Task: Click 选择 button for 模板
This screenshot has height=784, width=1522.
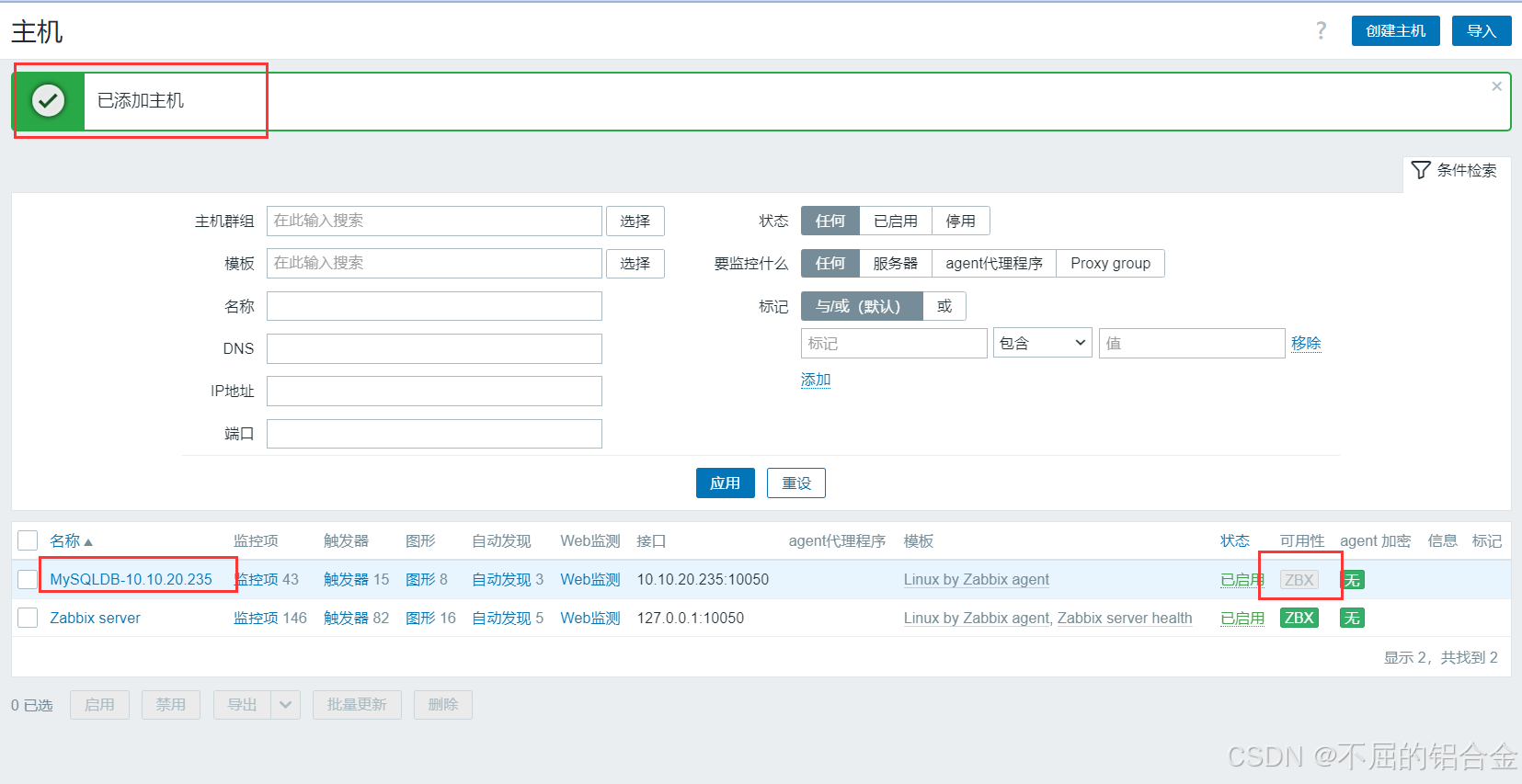Action: pyautogui.click(x=635, y=263)
